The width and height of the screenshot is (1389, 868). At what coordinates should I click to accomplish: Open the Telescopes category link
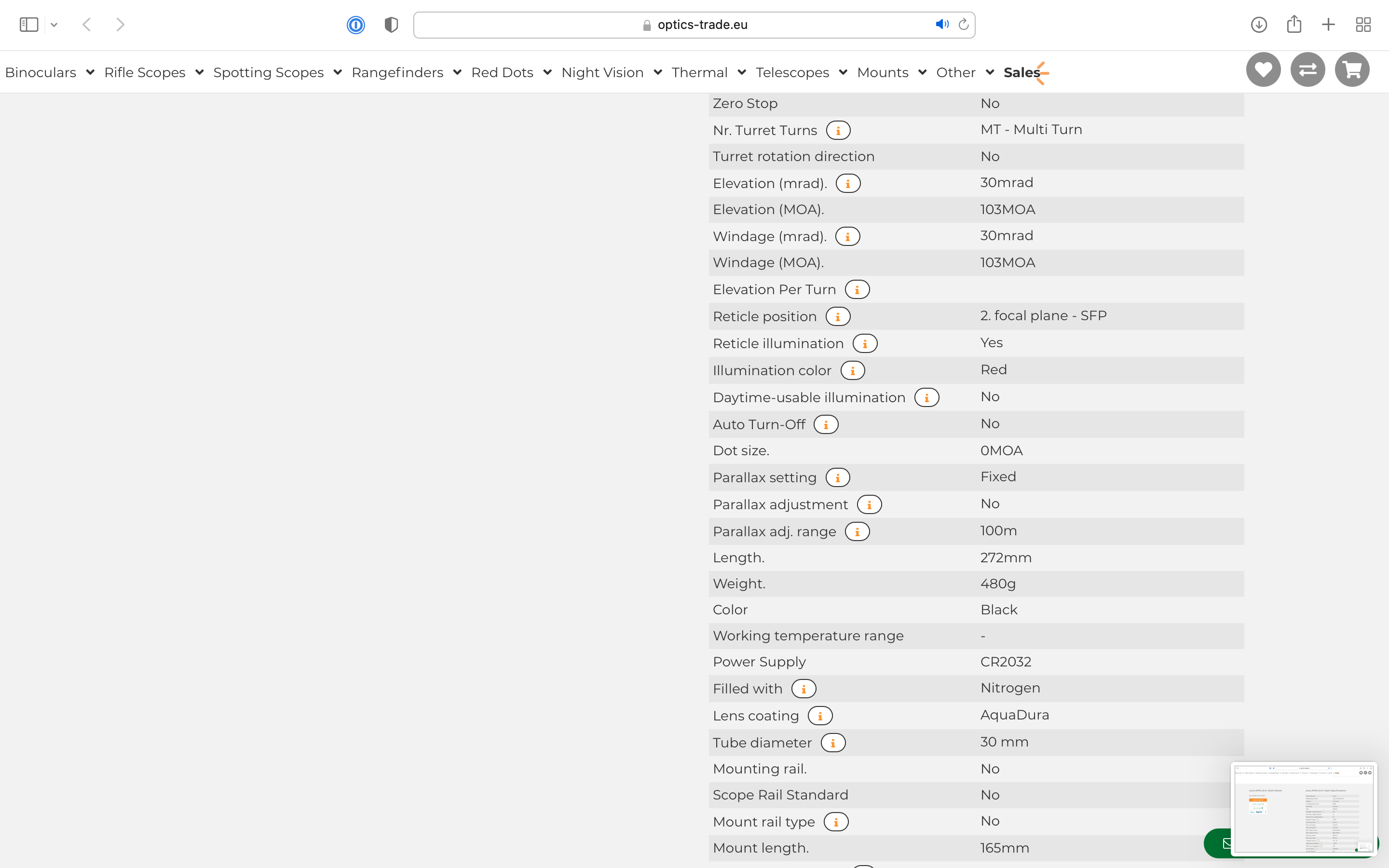click(x=792, y=72)
